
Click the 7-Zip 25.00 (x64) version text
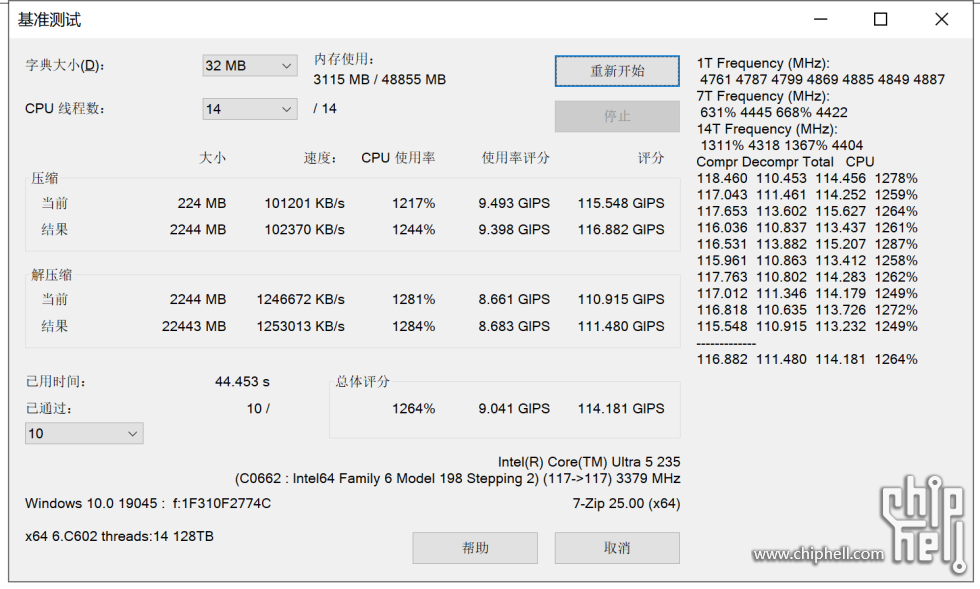626,503
